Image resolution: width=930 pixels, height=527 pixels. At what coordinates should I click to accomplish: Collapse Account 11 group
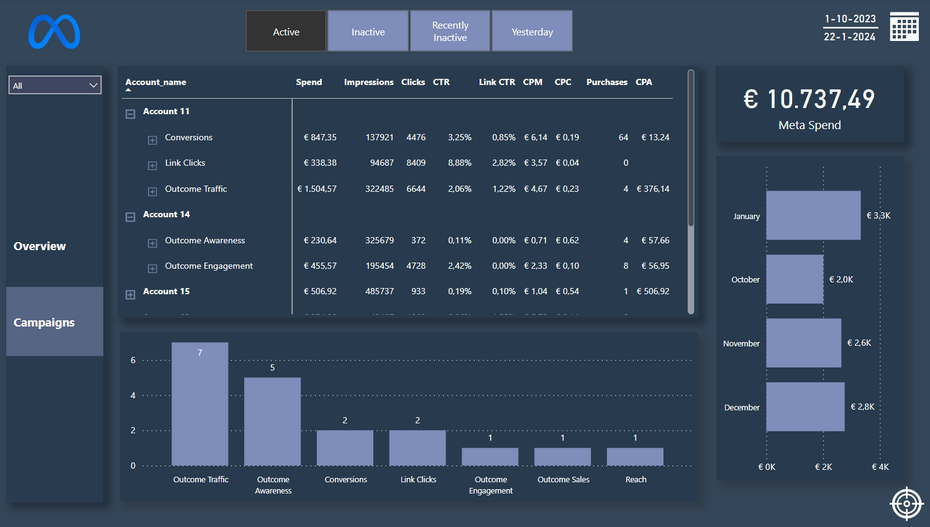[x=130, y=114]
